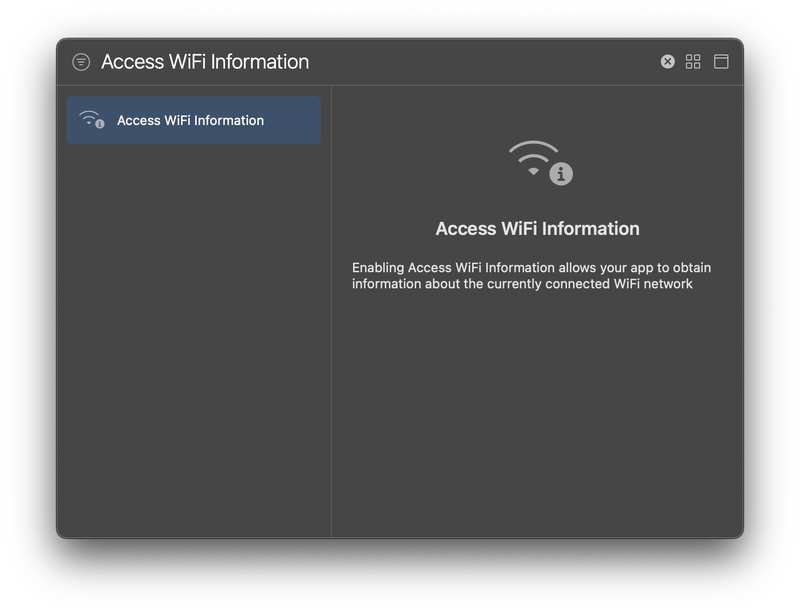The width and height of the screenshot is (800, 613).
Task: Switch to the icon grid view
Action: point(693,62)
